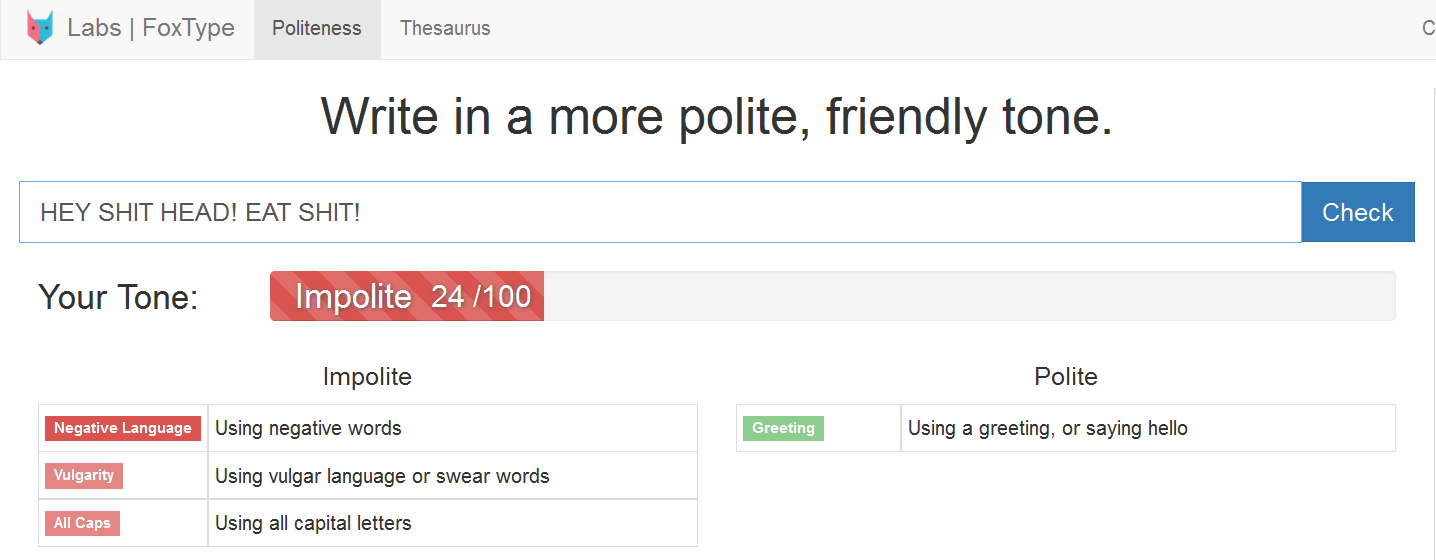Viewport: 1436px width, 560px height.
Task: Focus the text input containing HEY SHIT HEAD
Action: click(660, 212)
